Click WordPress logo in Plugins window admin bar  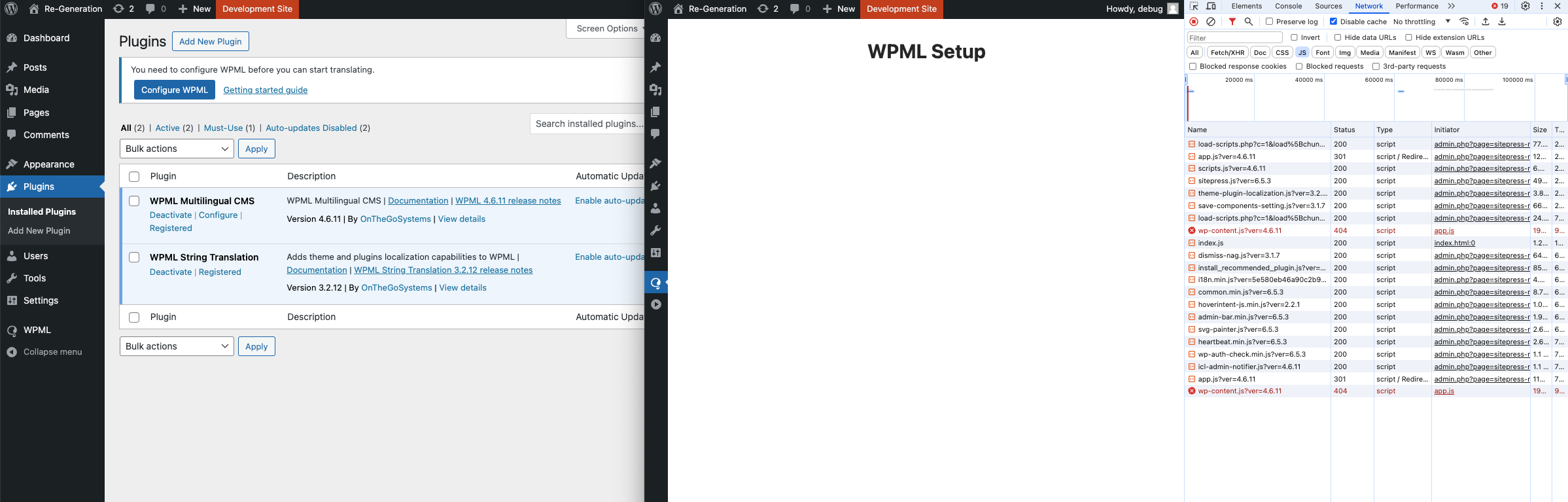click(11, 9)
